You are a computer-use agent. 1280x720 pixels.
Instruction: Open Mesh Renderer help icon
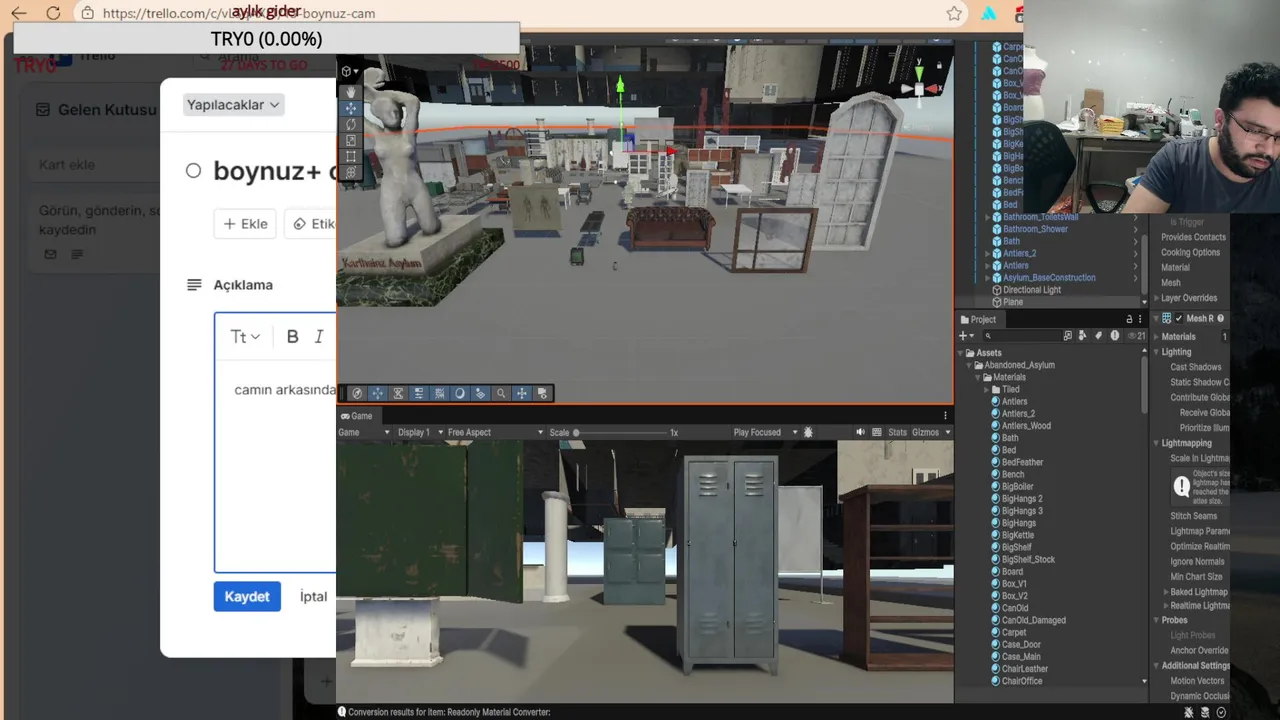point(1220,319)
